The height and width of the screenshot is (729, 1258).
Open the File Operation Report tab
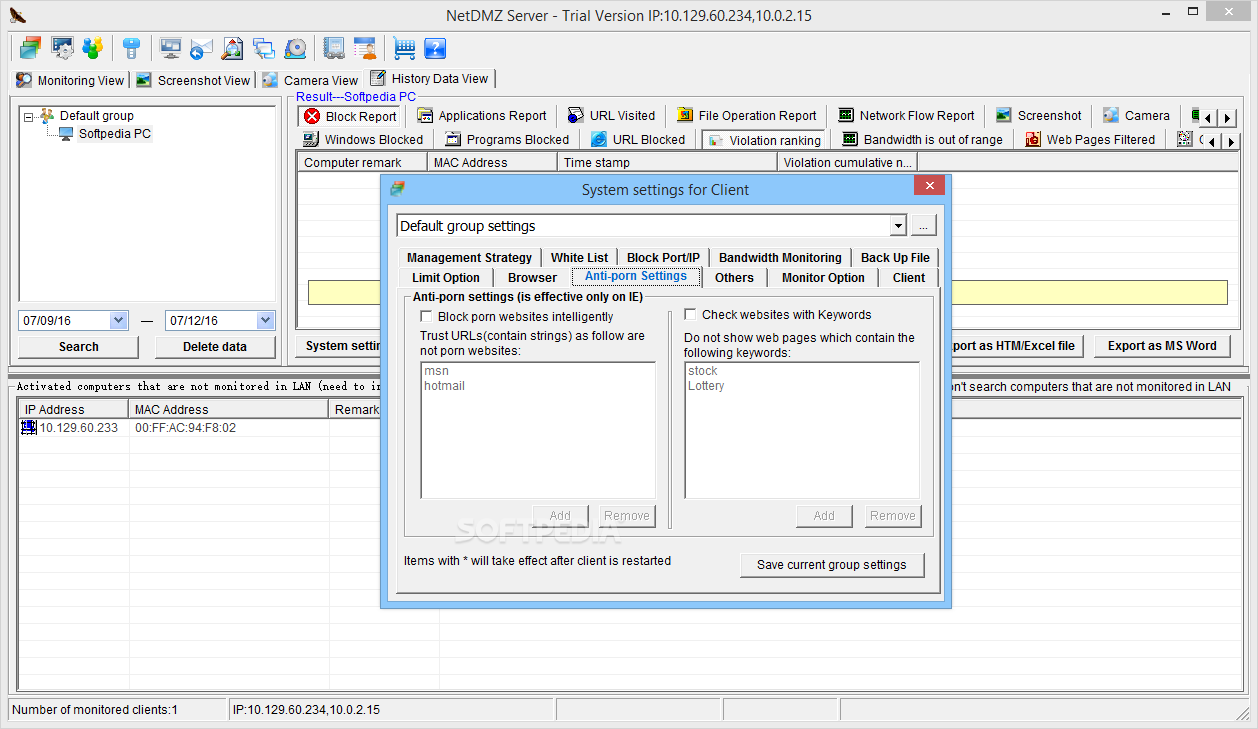747,116
